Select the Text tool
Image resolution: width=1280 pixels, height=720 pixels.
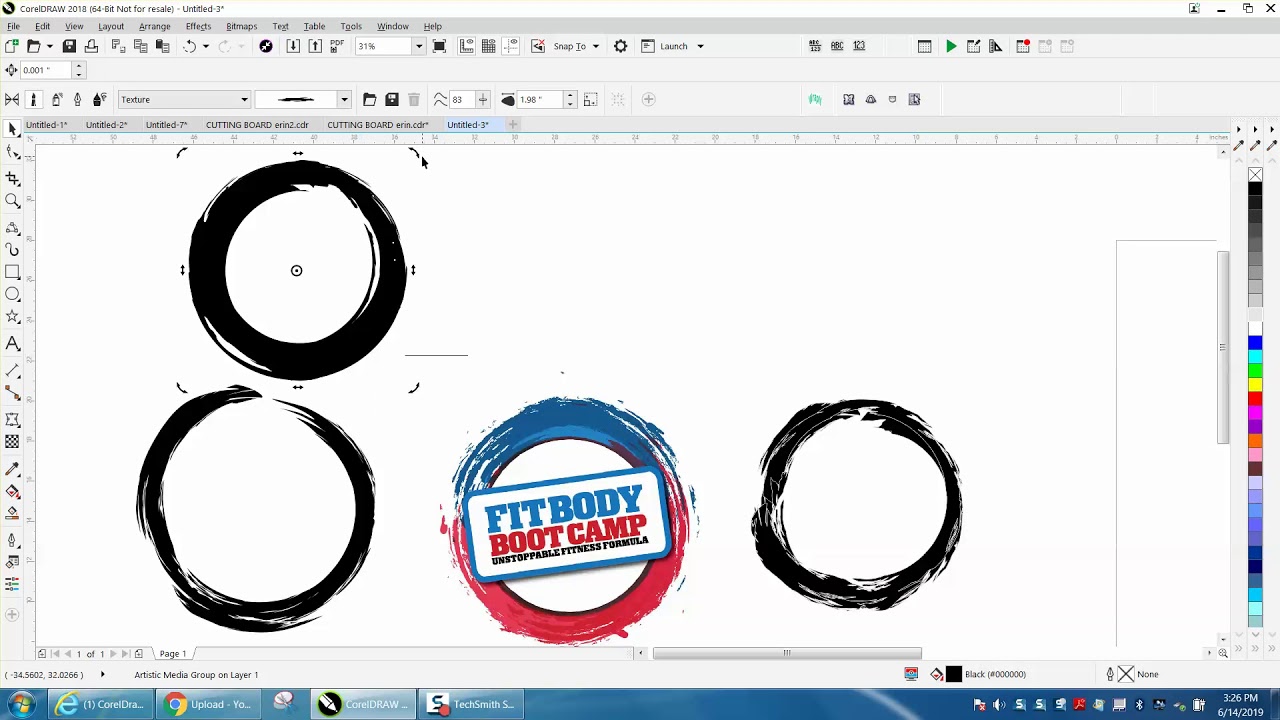tap(12, 344)
